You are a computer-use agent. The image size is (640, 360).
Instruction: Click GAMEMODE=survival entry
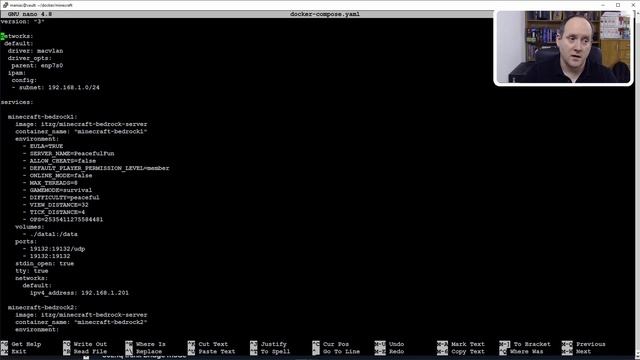point(58,191)
